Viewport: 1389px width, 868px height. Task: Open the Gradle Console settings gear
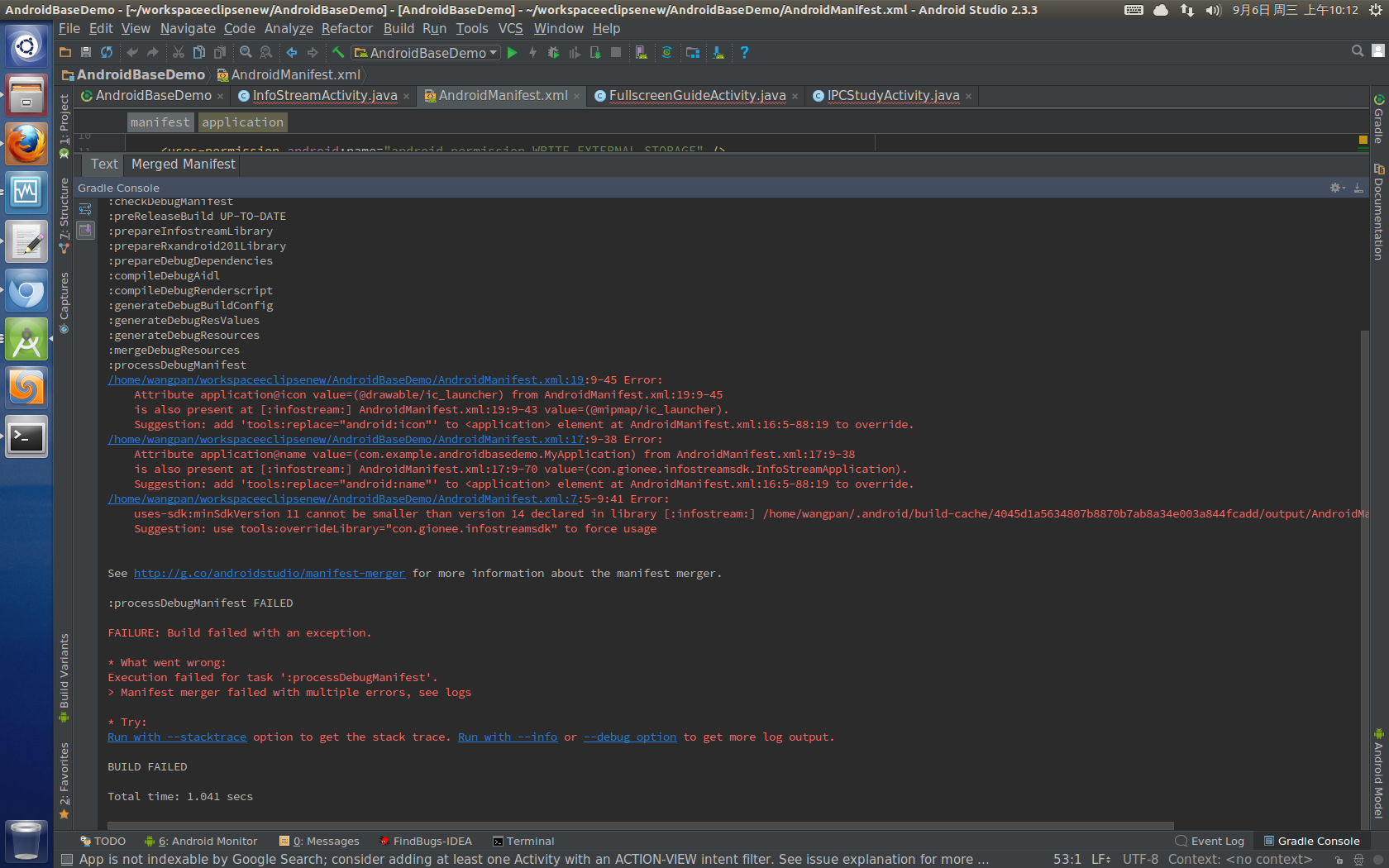(x=1335, y=188)
